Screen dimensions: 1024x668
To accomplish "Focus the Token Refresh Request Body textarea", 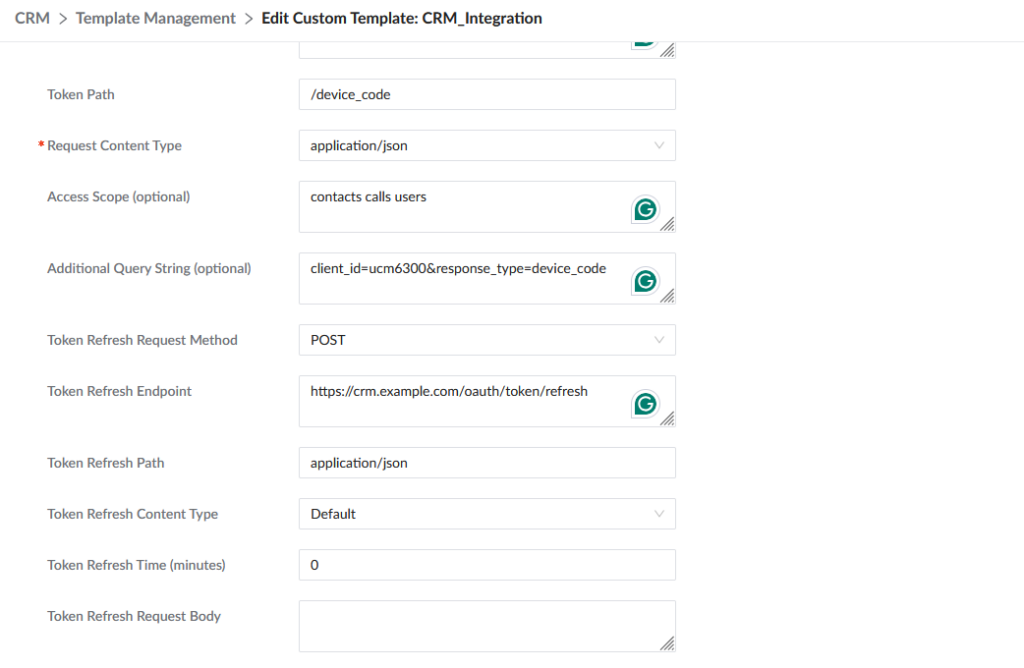I will tap(487, 626).
